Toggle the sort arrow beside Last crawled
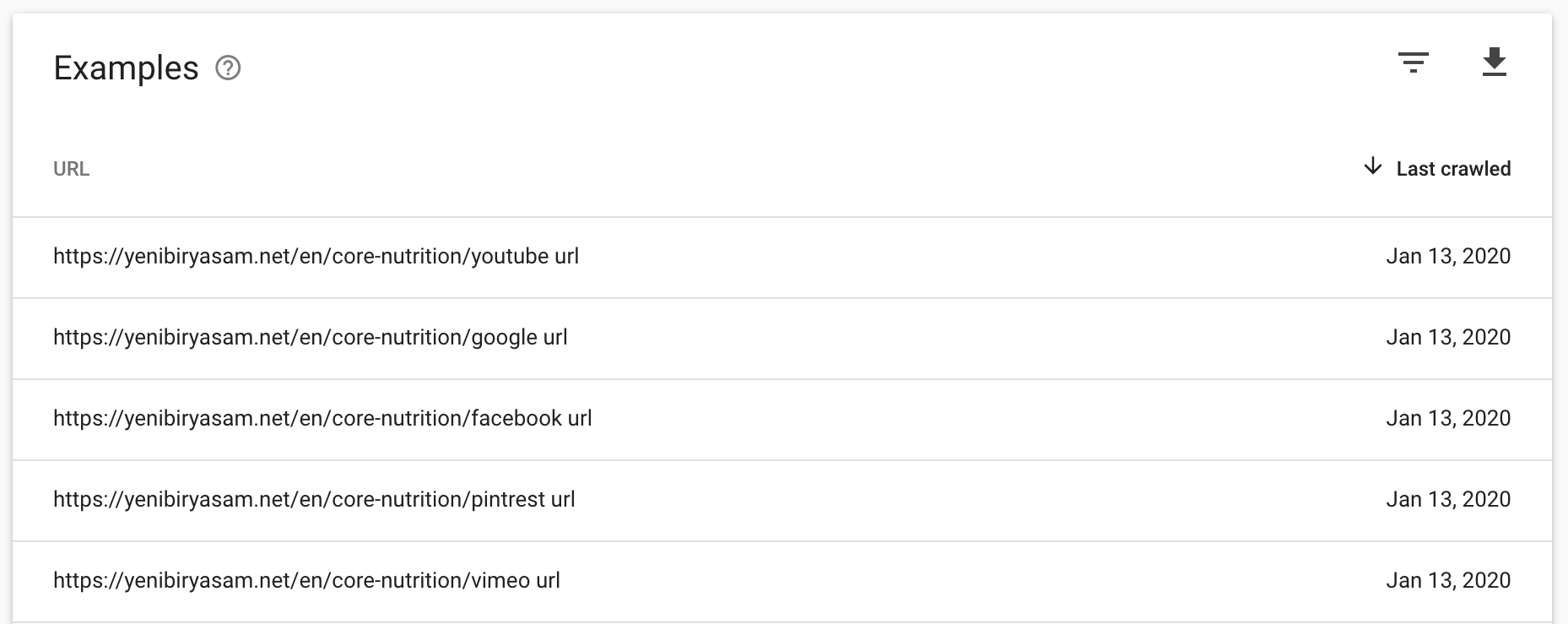The width and height of the screenshot is (1568, 624). (x=1373, y=166)
